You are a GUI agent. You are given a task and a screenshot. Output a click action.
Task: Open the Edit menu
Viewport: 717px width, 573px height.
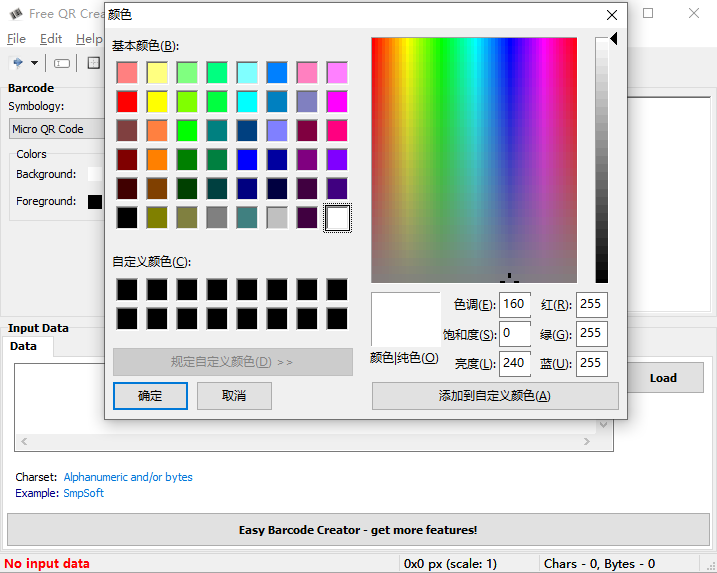click(51, 39)
